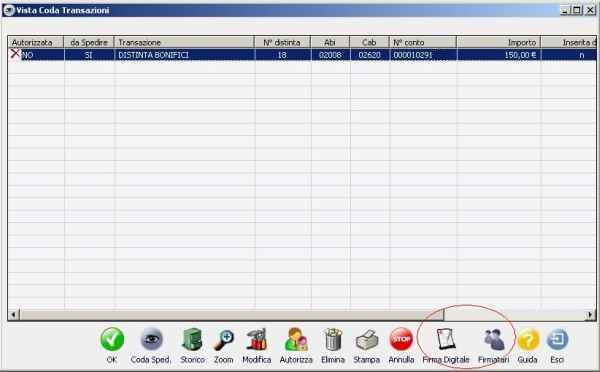Click the horizontal scrollbar right arrow
This screenshot has width=600, height=372.
click(590, 315)
